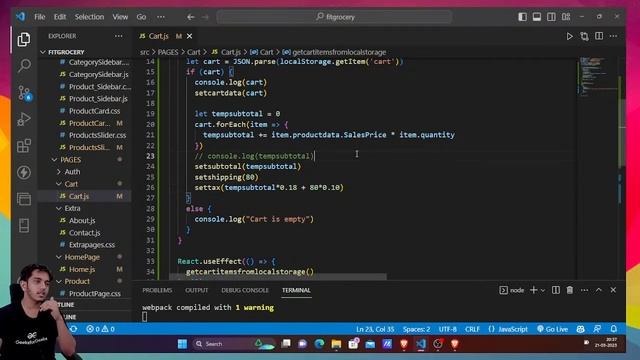Switch to the Problems panel tab

coord(157,290)
